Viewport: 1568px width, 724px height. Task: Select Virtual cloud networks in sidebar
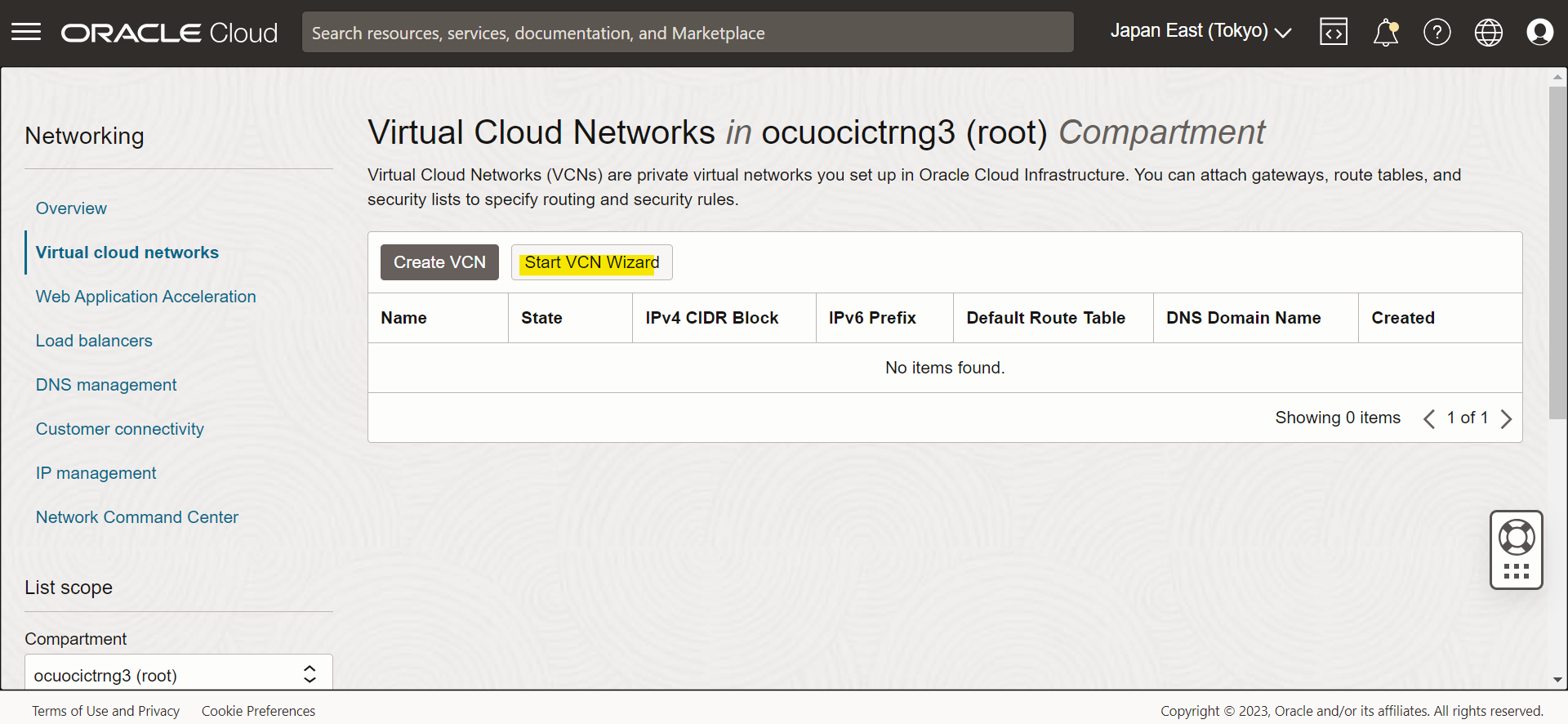(127, 253)
